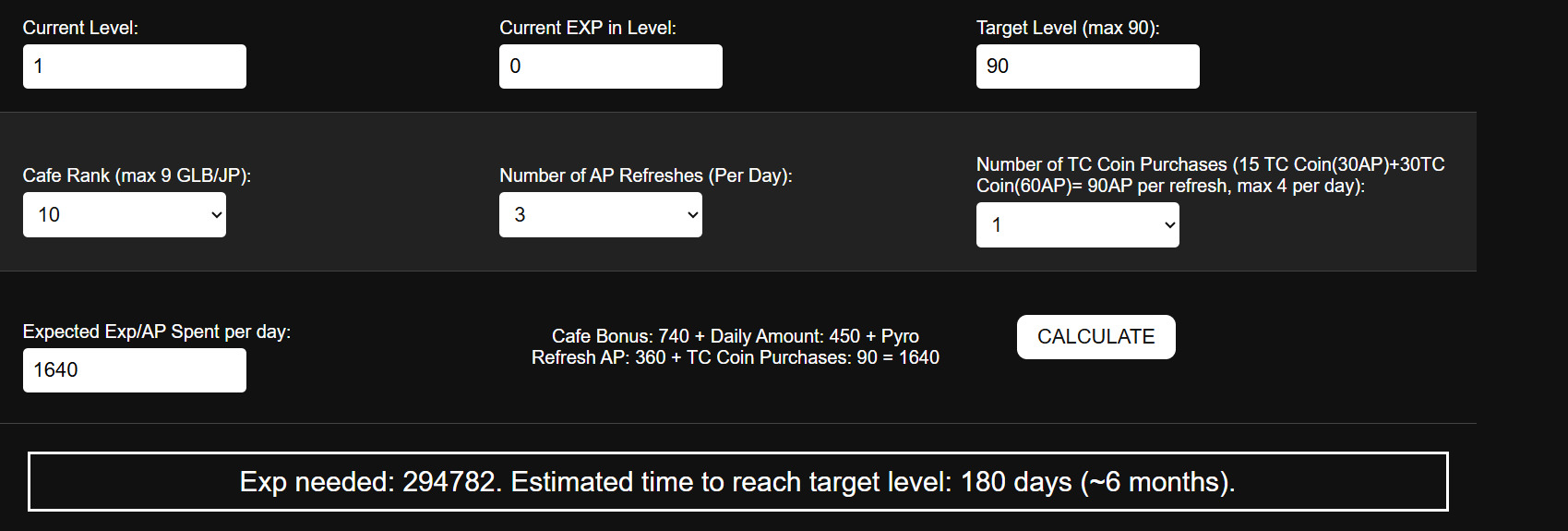
Task: Click the "Number of AP Refreshes (Per Day):" label
Action: tap(645, 175)
